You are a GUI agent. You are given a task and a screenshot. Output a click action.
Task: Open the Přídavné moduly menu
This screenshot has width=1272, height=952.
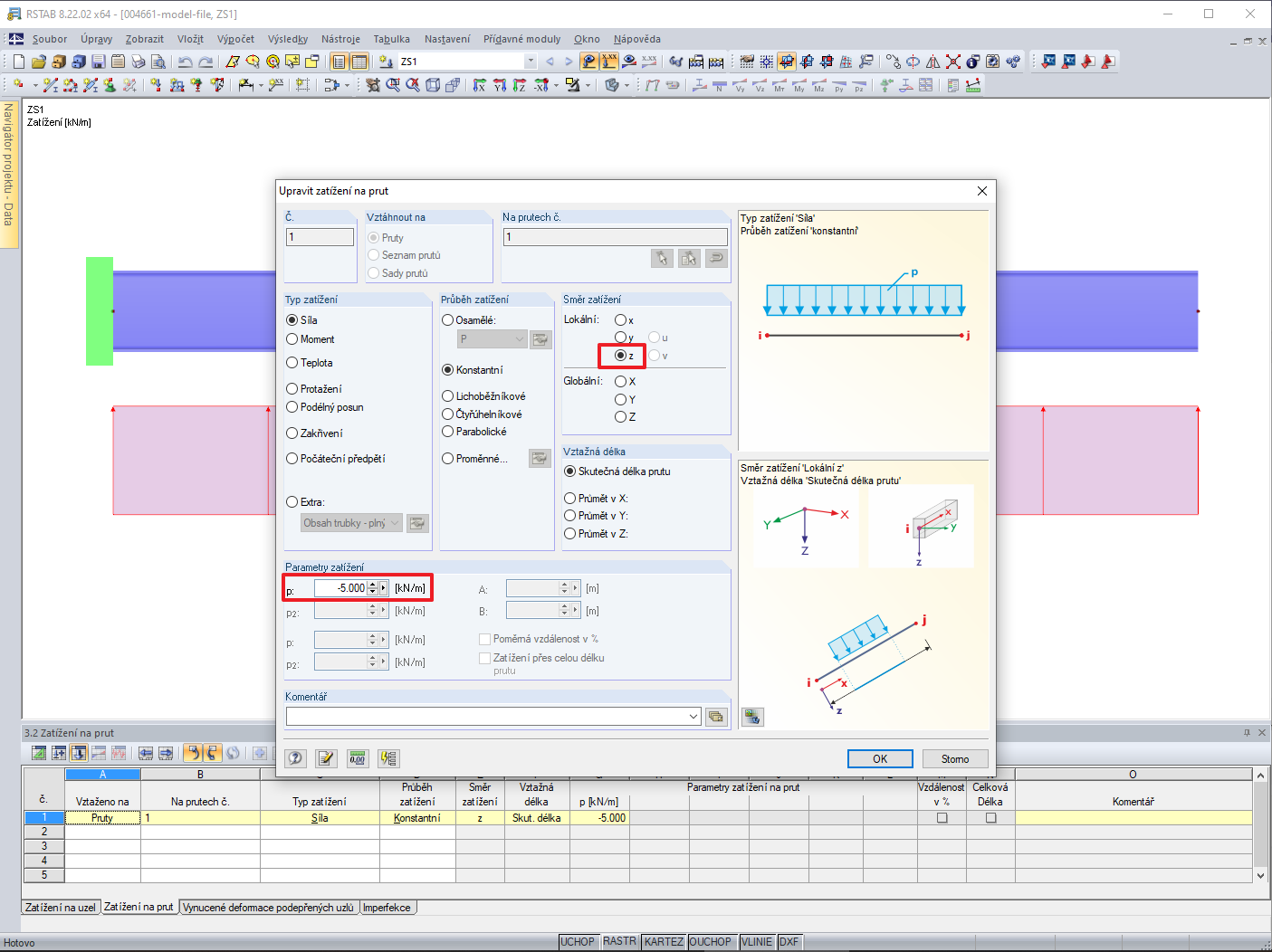pos(521,39)
